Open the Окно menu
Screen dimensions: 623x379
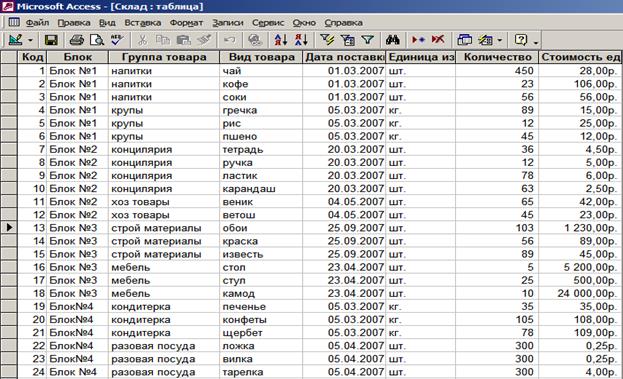304,23
